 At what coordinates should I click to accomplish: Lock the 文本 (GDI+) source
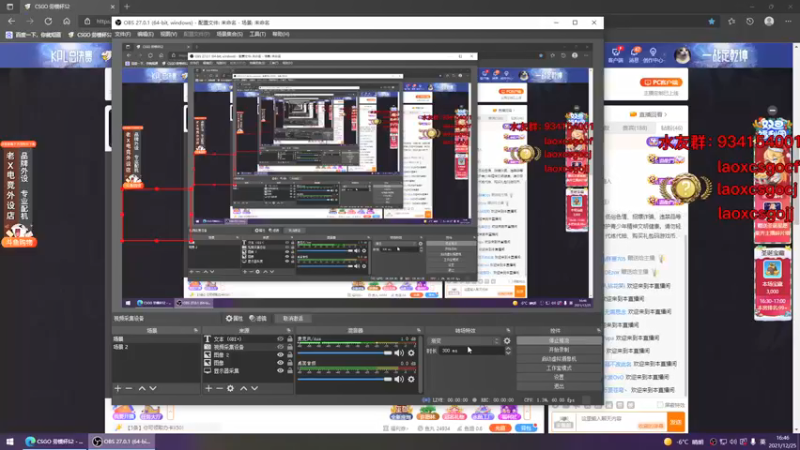click(x=290, y=339)
